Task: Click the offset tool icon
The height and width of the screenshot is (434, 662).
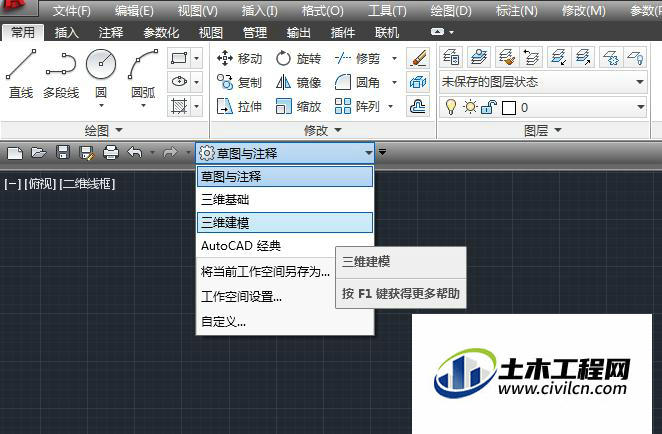Action: (x=418, y=106)
